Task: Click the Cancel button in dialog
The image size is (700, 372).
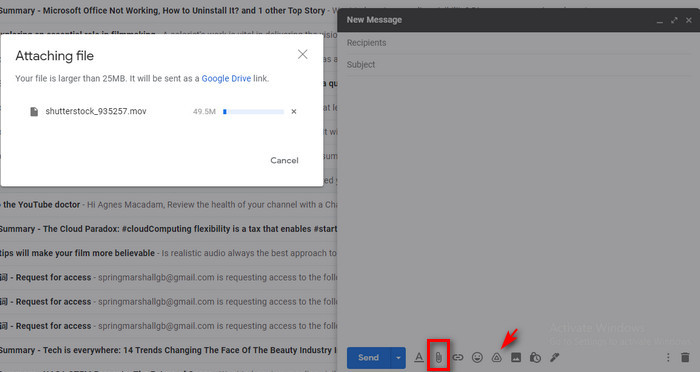Action: point(284,160)
